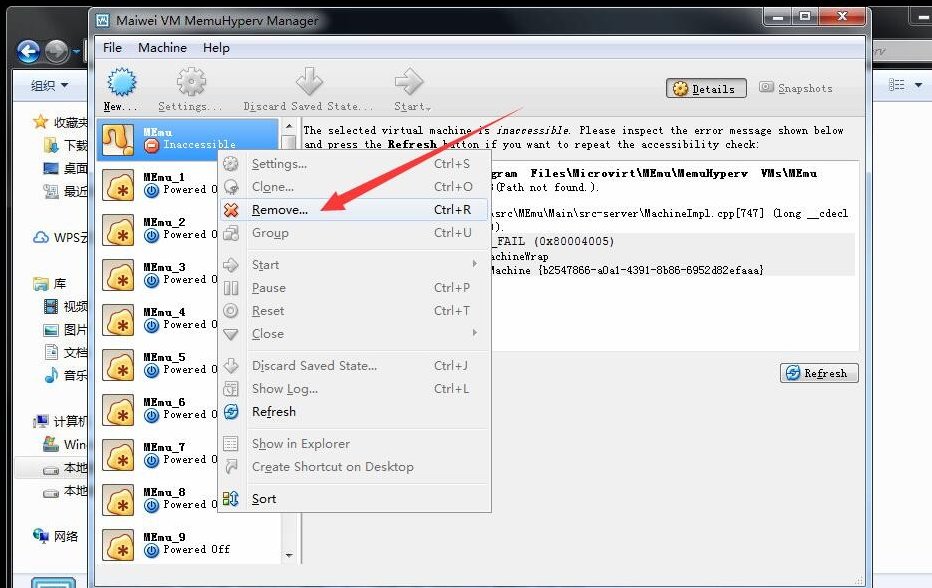Click the New virtual machine toolbar icon
The image size is (932, 588).
tap(122, 82)
